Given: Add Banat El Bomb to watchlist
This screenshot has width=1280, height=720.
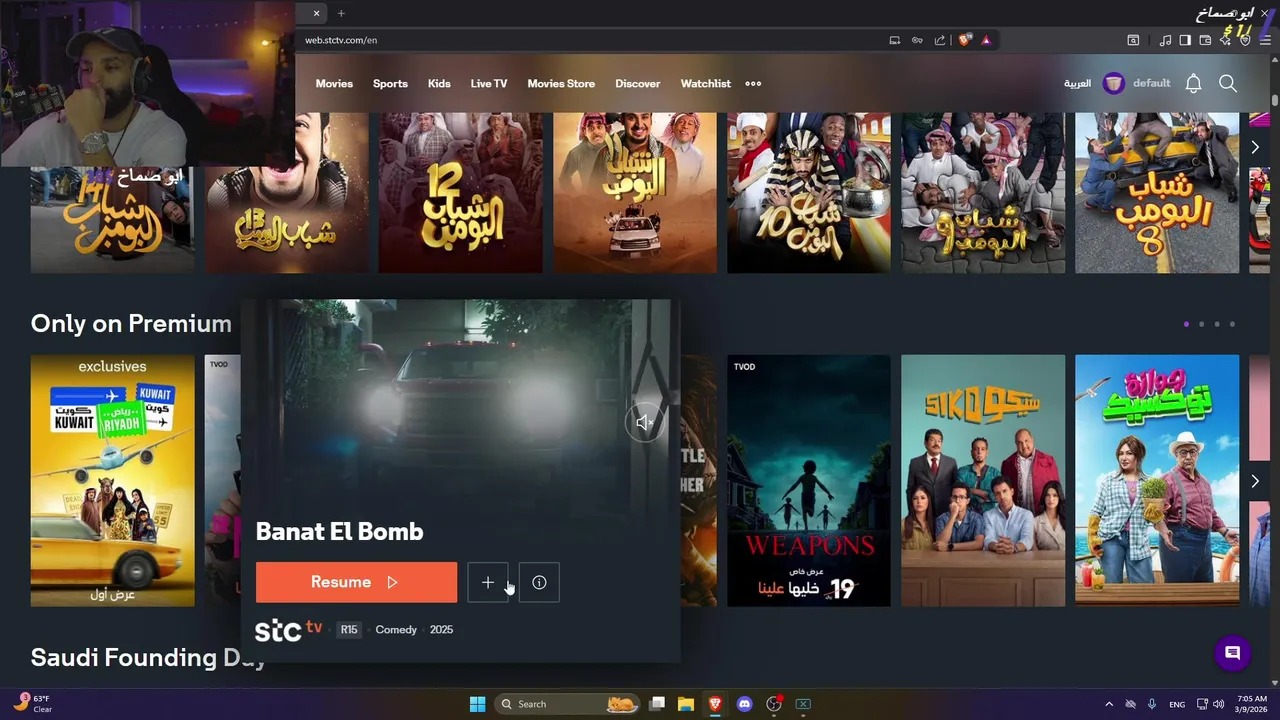Looking at the screenshot, I should click(x=488, y=582).
